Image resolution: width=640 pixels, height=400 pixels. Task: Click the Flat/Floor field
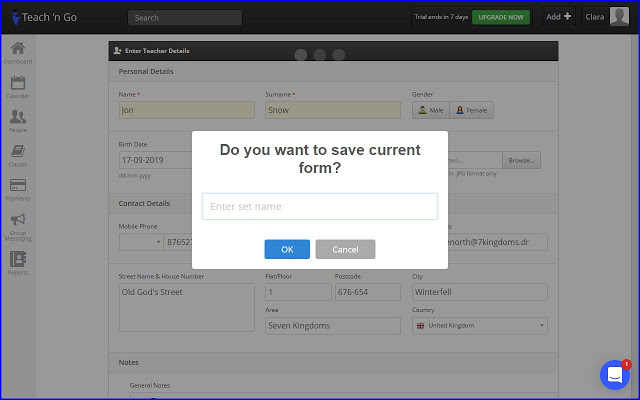pyautogui.click(x=298, y=292)
